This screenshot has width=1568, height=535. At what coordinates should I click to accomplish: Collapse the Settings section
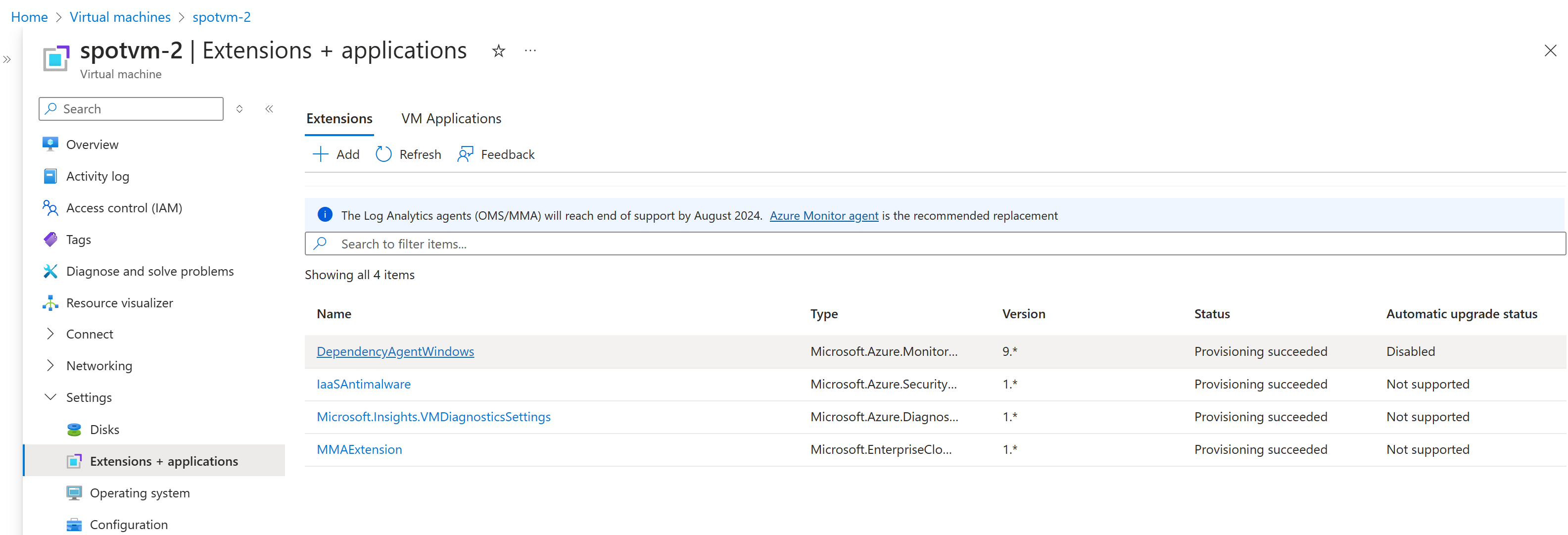tap(50, 397)
